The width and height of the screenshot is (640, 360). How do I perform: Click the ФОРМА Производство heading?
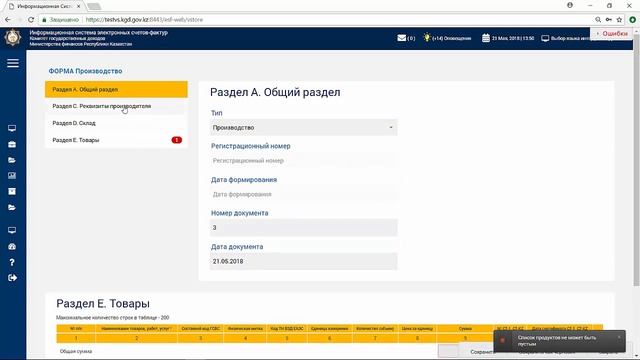click(85, 71)
